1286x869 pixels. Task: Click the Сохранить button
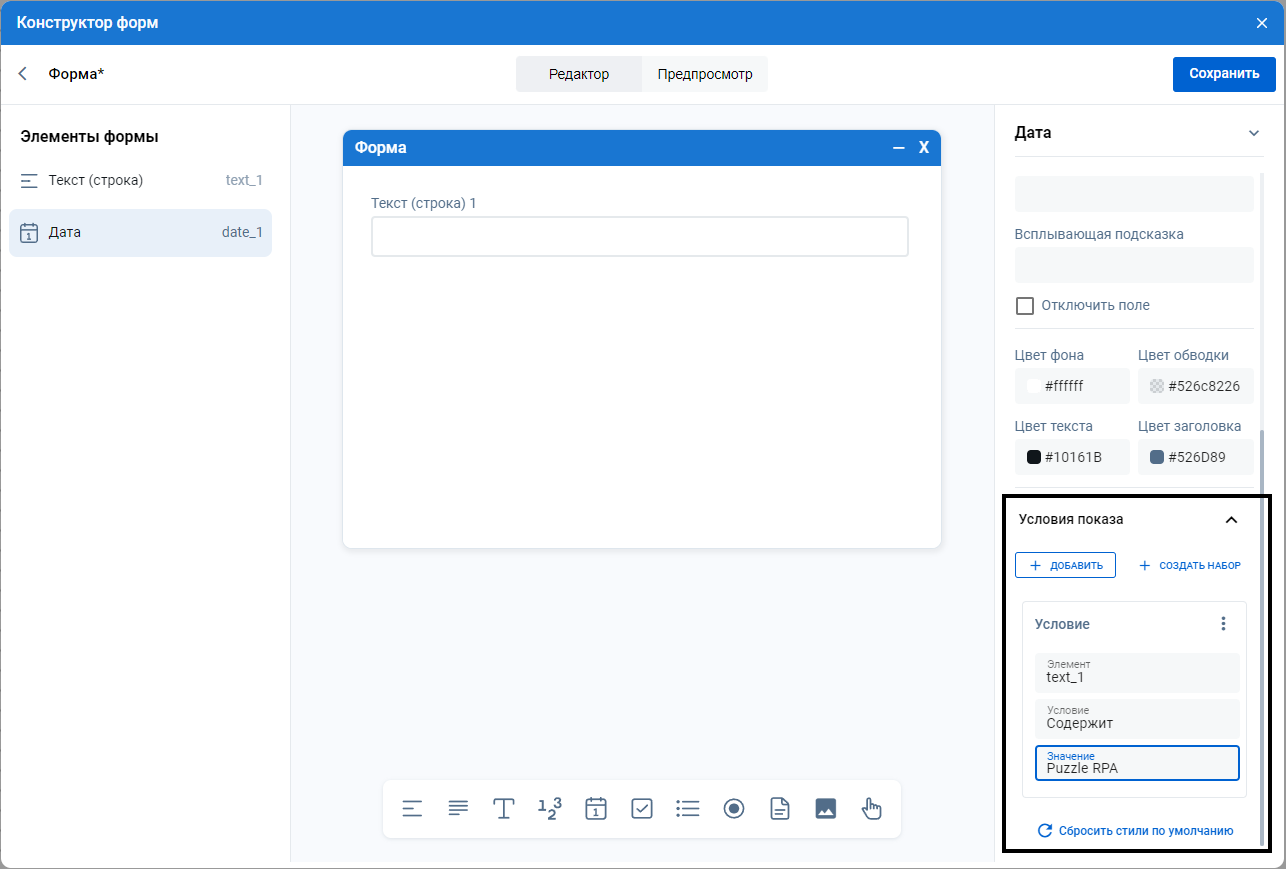(x=1224, y=74)
